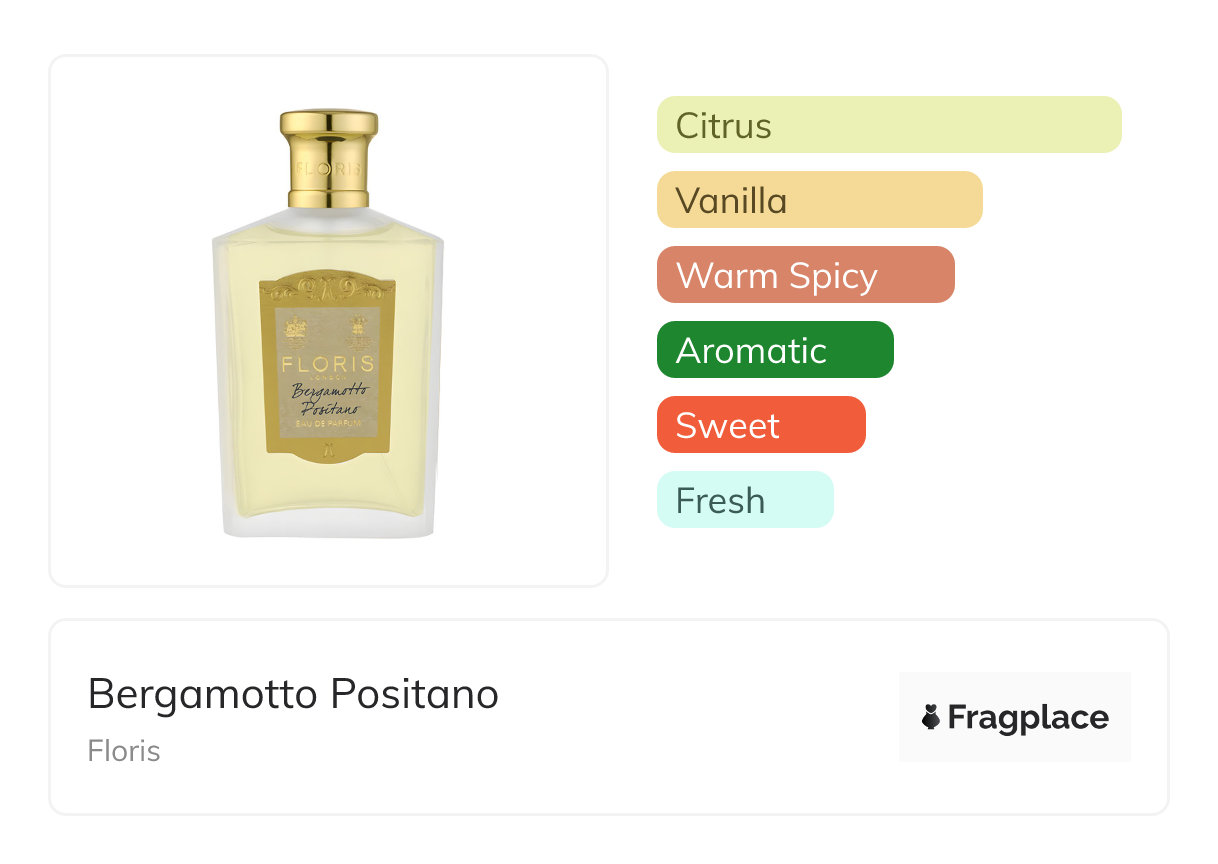Screen dimensions: 1218x864
Task: Click the small emblem at label bottom
Action: pos(328,453)
